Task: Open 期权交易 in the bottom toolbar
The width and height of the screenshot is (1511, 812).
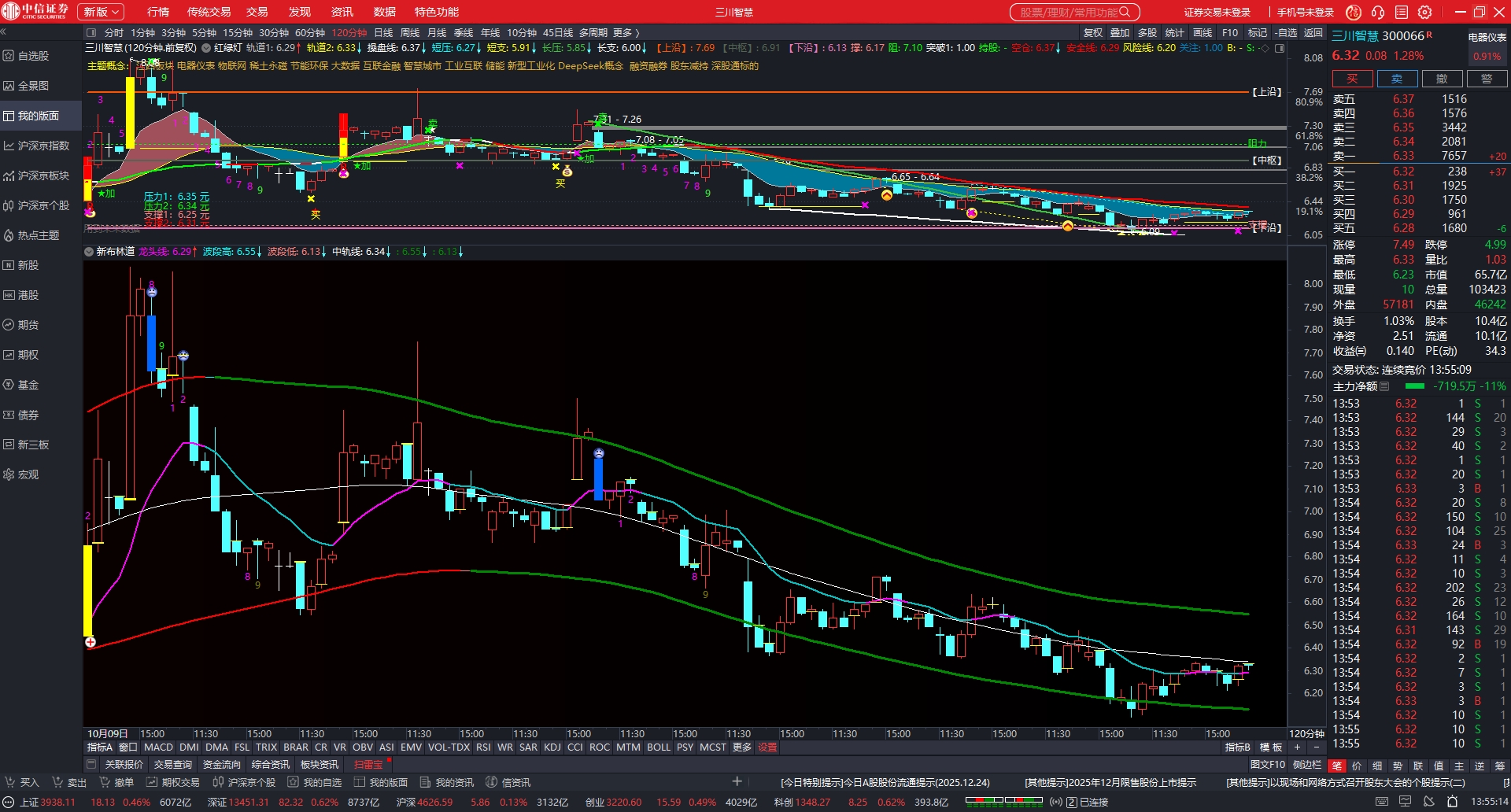Action: pos(173,782)
